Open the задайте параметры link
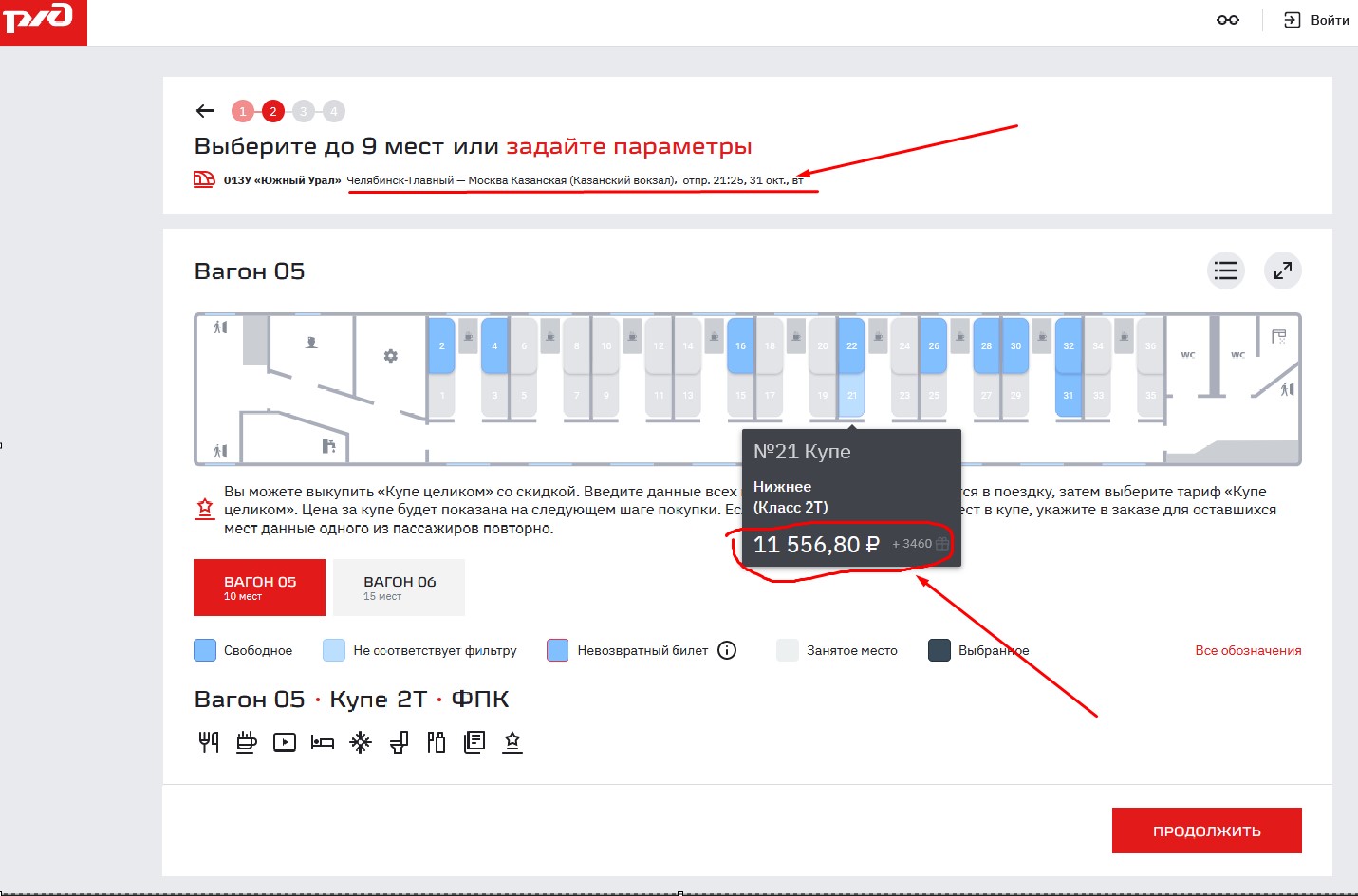 pyautogui.click(x=629, y=146)
